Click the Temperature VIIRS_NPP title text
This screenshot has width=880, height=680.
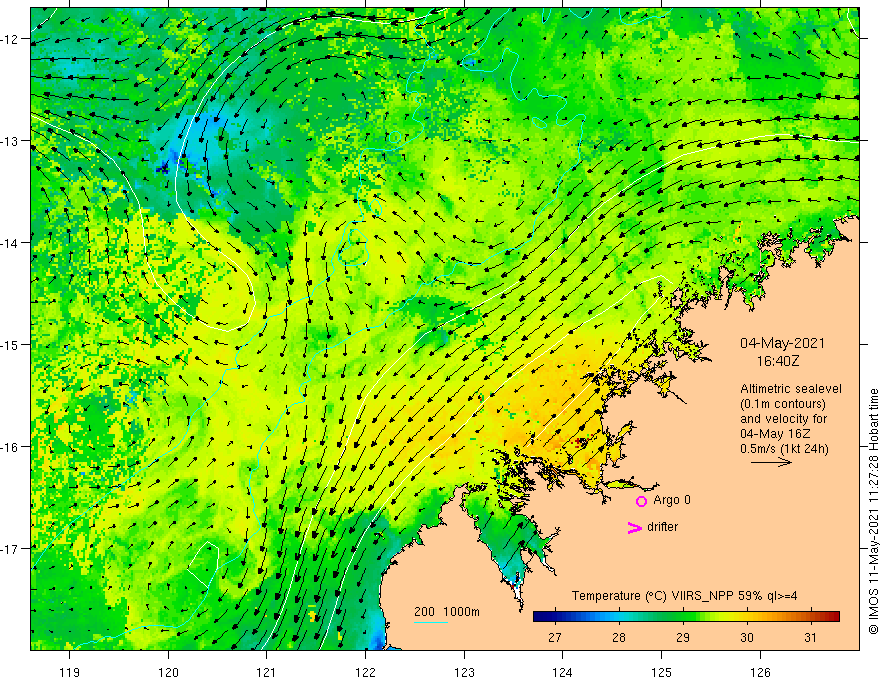click(684, 596)
